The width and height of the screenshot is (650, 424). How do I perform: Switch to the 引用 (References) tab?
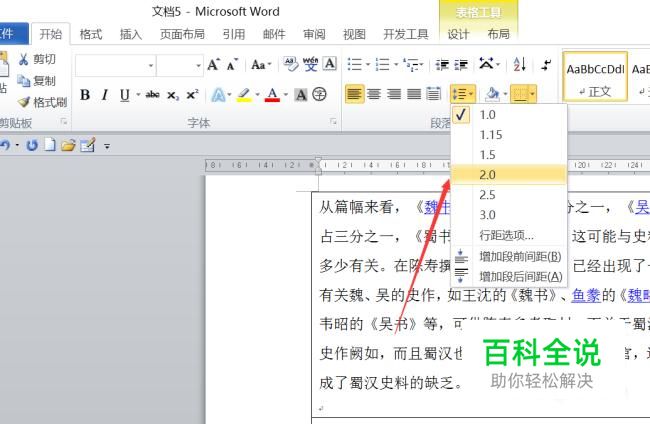click(234, 34)
